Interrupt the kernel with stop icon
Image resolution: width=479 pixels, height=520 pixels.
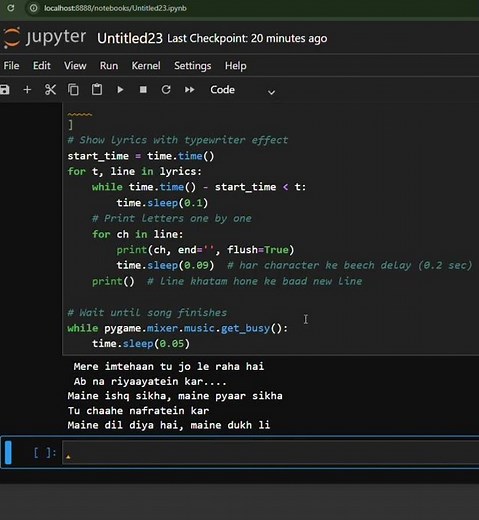pyautogui.click(x=143, y=90)
